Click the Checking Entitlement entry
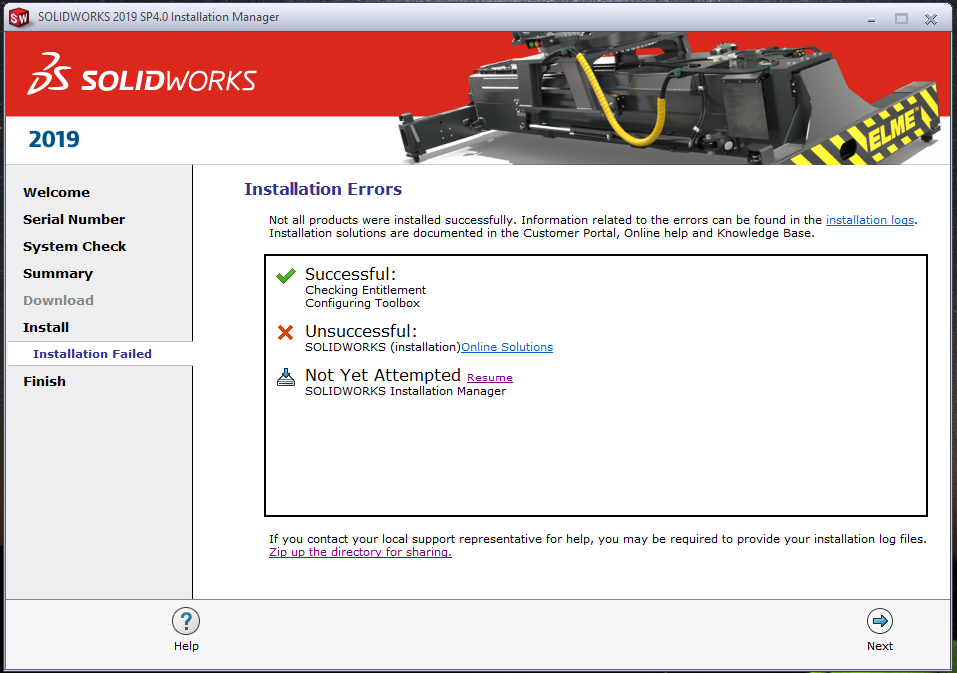Screen dimensions: 957x673 (366, 290)
